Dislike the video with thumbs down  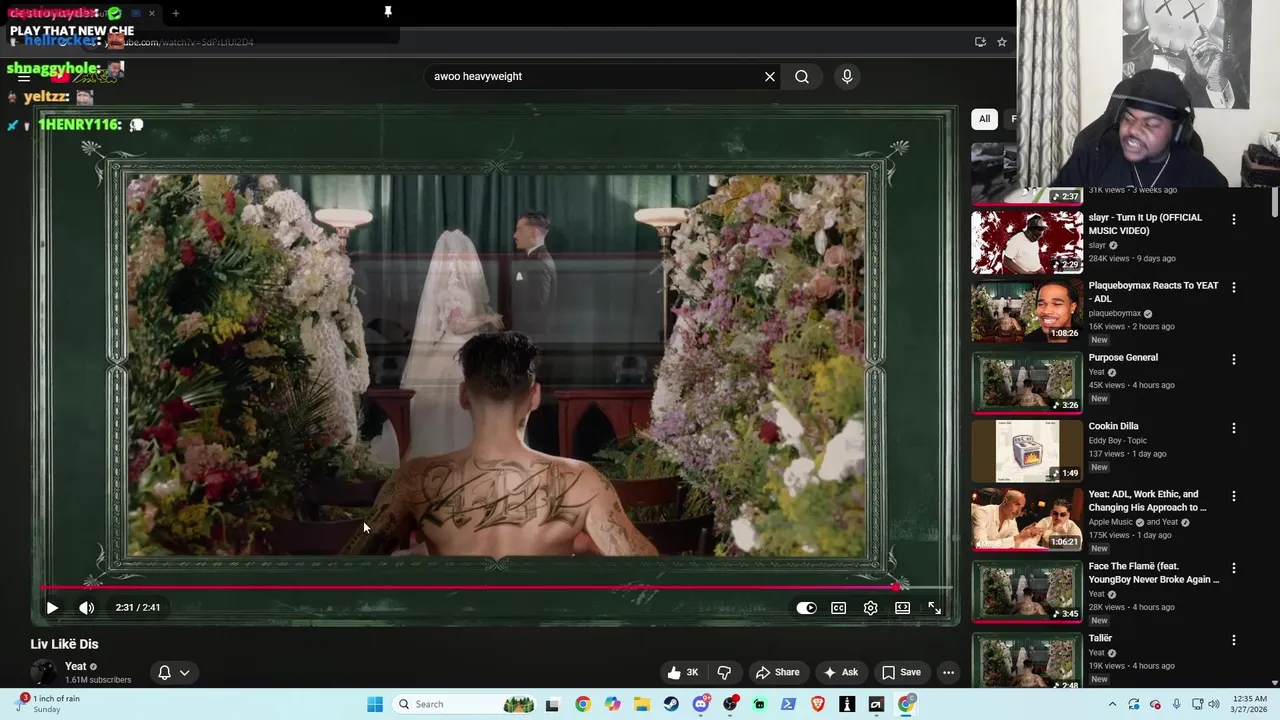[x=724, y=672]
